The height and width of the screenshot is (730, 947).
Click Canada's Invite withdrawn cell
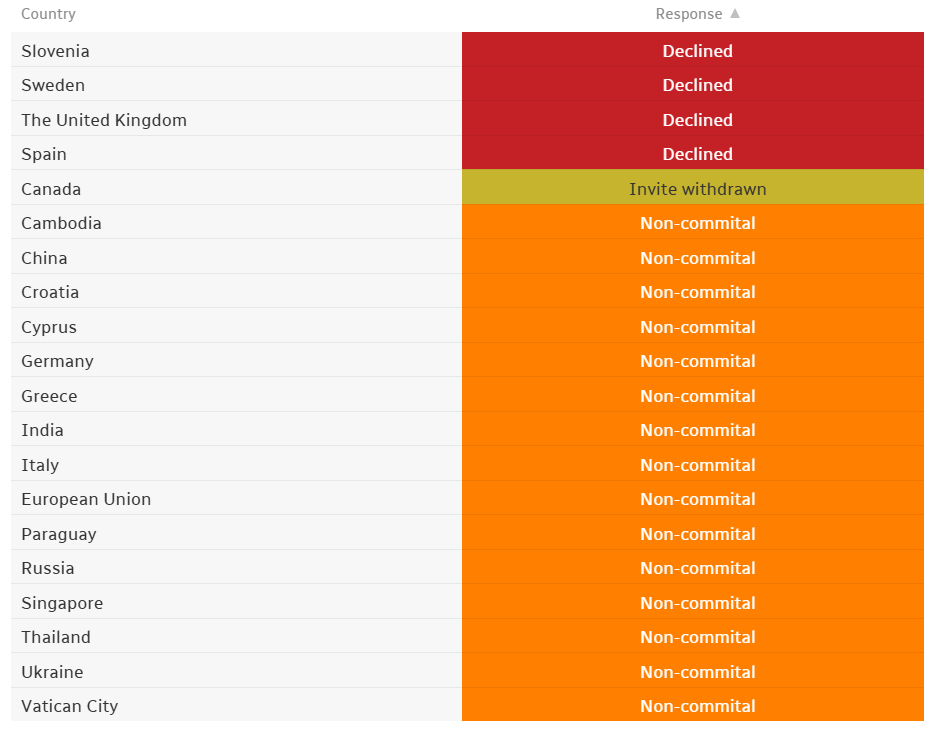[697, 189]
